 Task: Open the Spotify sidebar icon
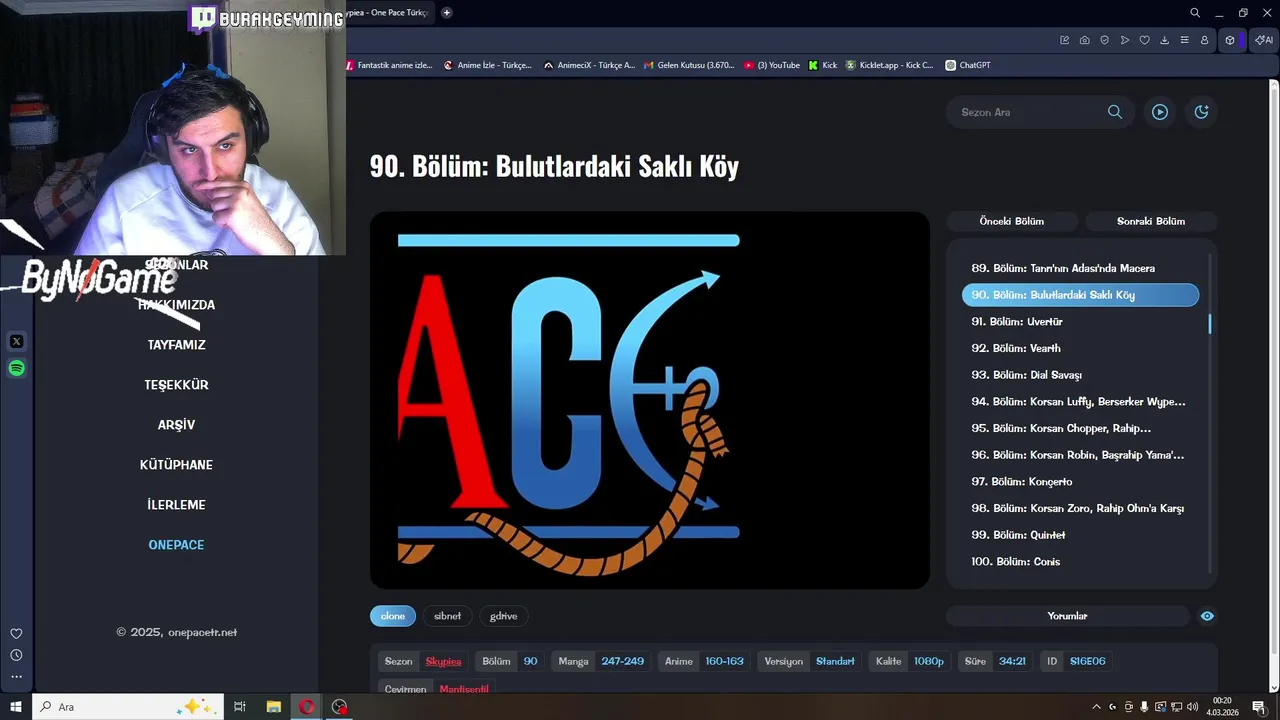coord(16,368)
